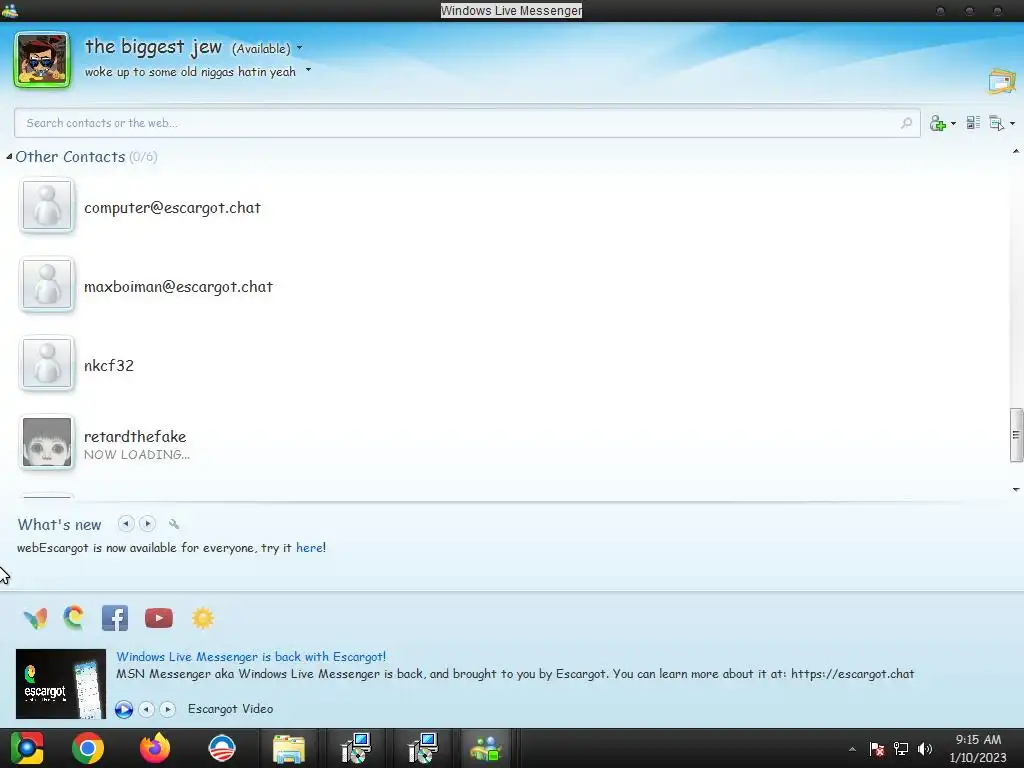Open the user profile avatar picture
The height and width of the screenshot is (768, 1024).
point(42,59)
